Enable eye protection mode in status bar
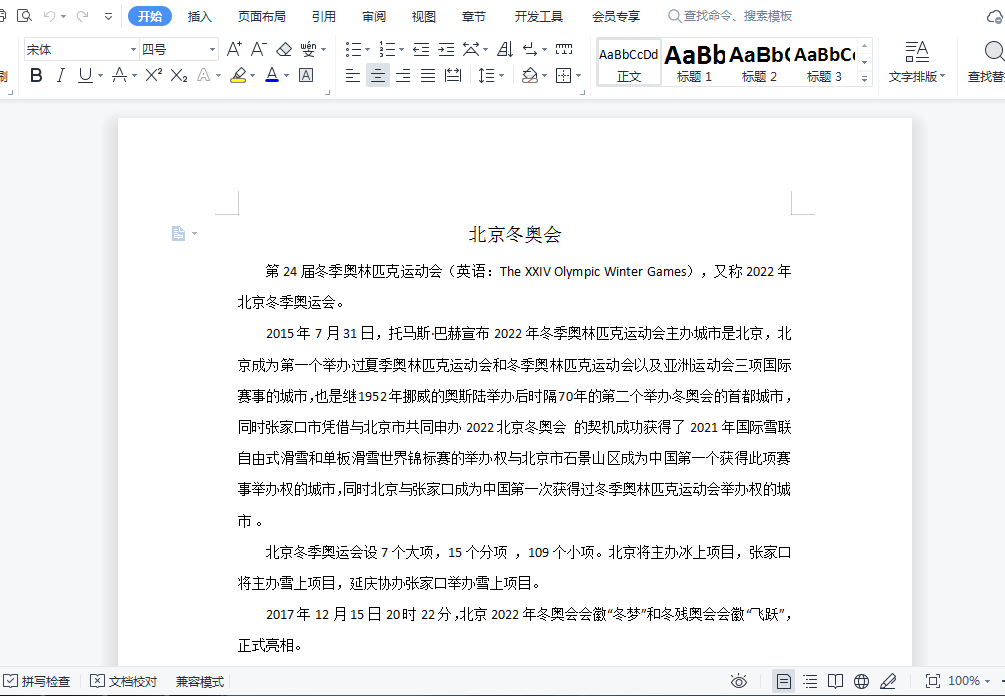1005x696 pixels. point(739,681)
